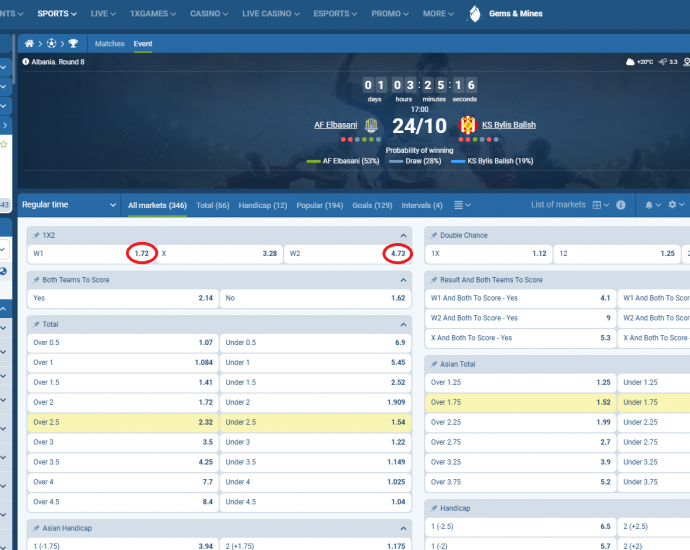690x550 pixels.
Task: Select Under 0.5 at 6.9
Action: click(316, 343)
